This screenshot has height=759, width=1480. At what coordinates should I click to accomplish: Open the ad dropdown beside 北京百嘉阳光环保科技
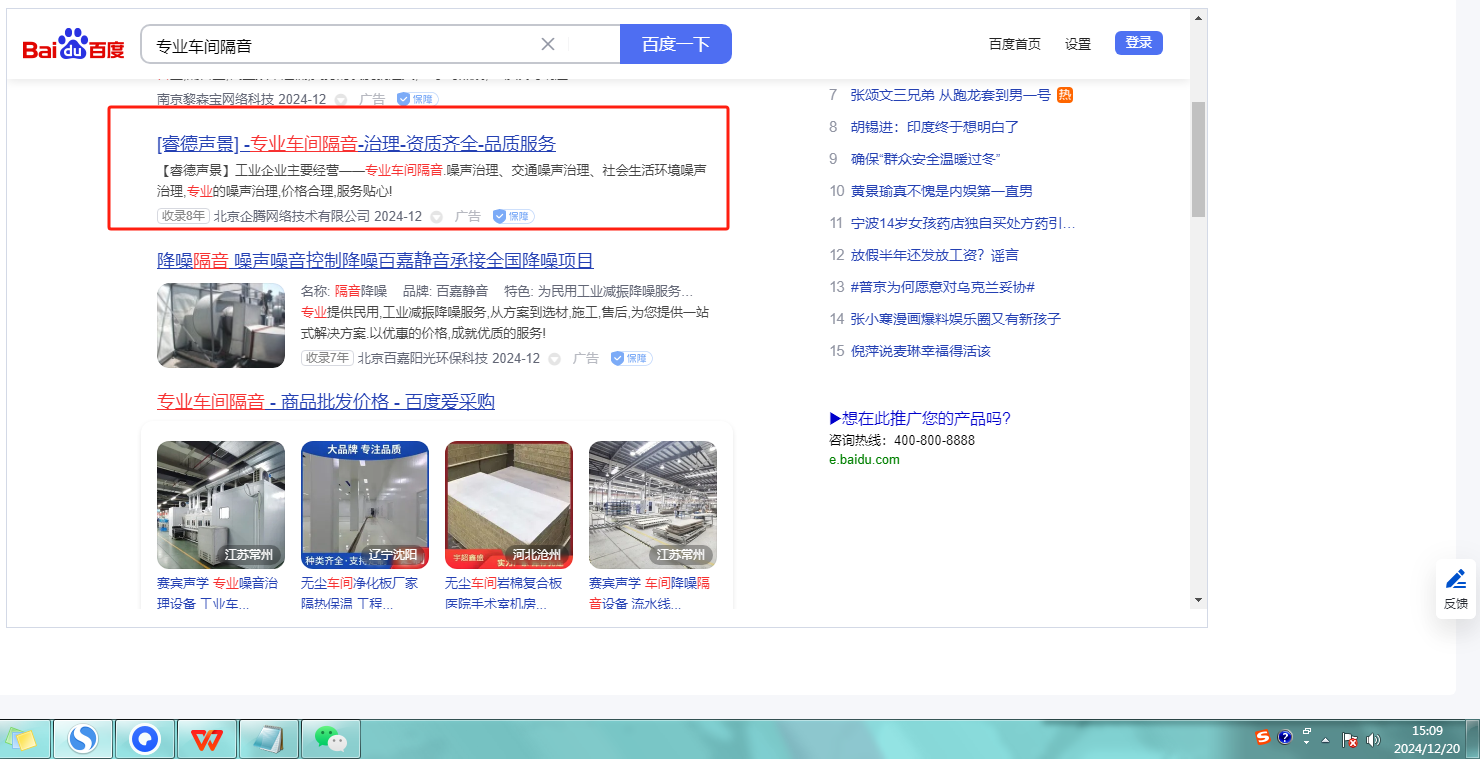tap(555, 358)
